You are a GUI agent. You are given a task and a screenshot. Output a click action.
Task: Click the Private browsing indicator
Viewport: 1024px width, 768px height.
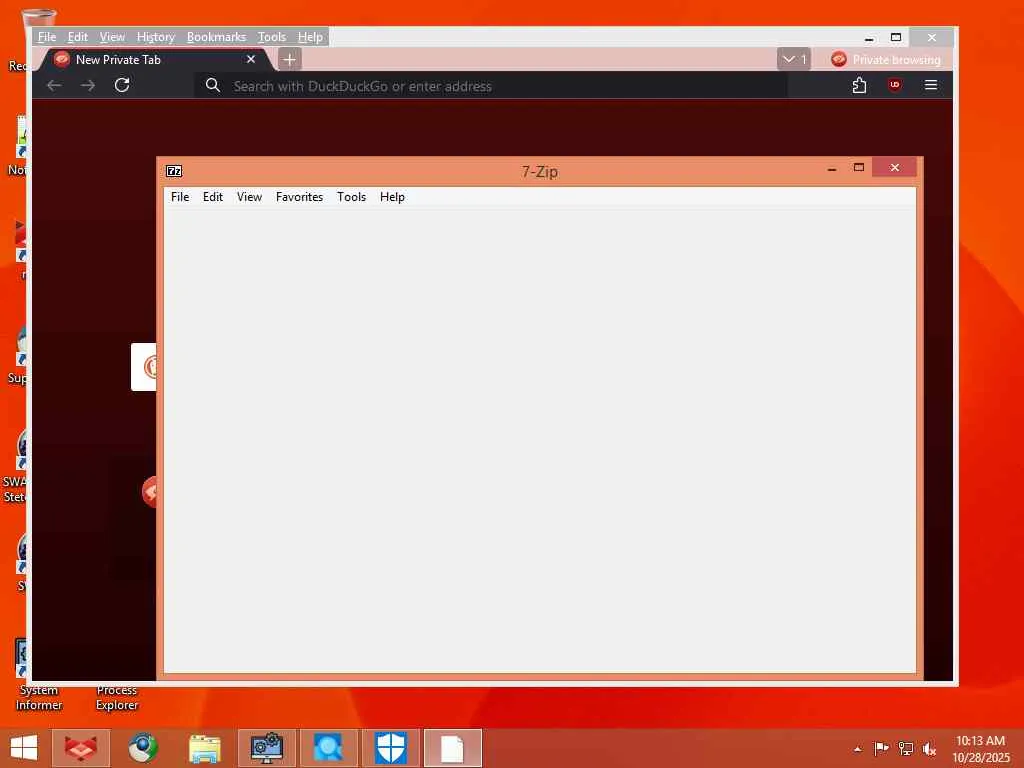point(886,59)
